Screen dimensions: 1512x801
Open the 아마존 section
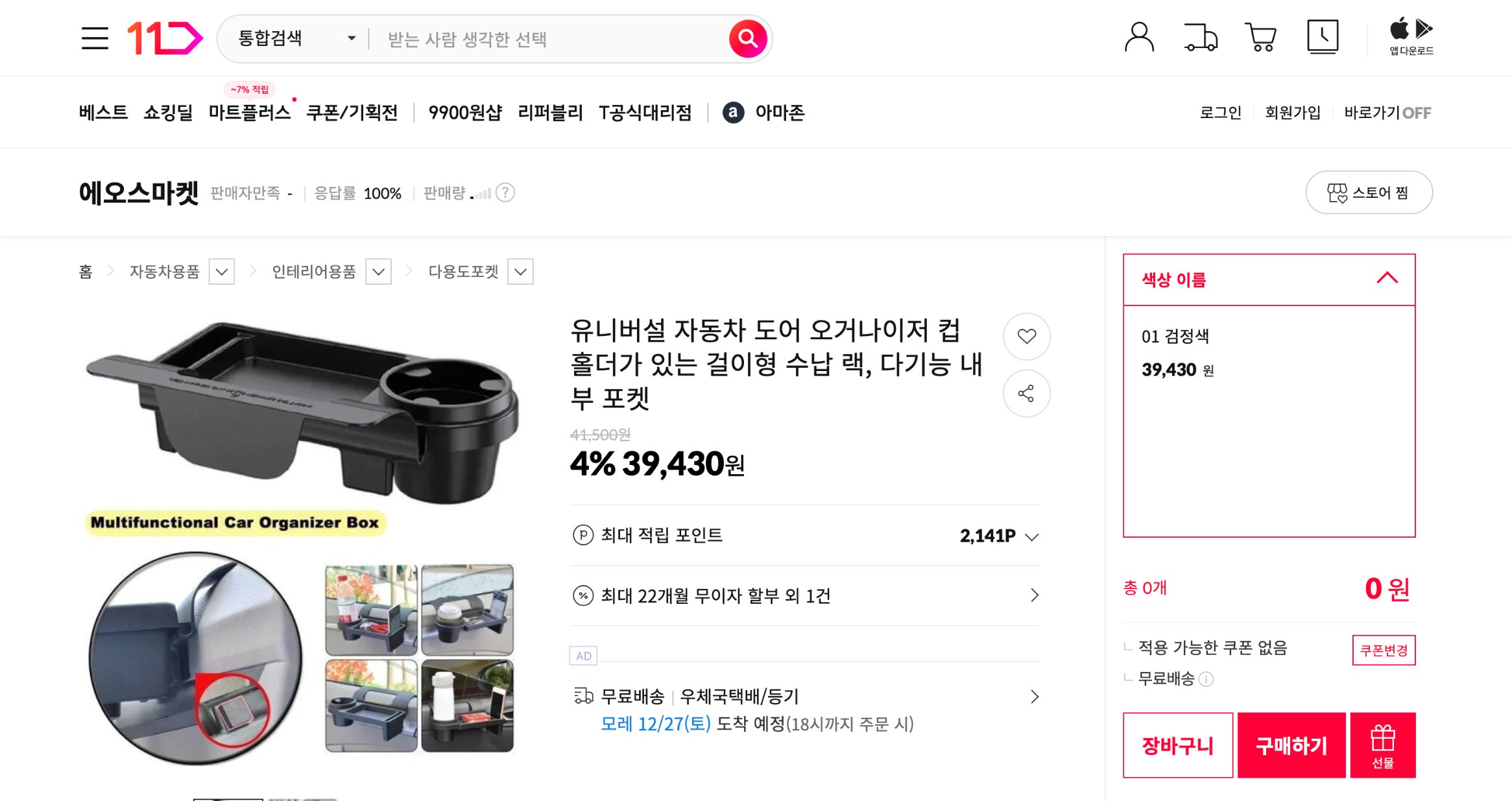[779, 112]
